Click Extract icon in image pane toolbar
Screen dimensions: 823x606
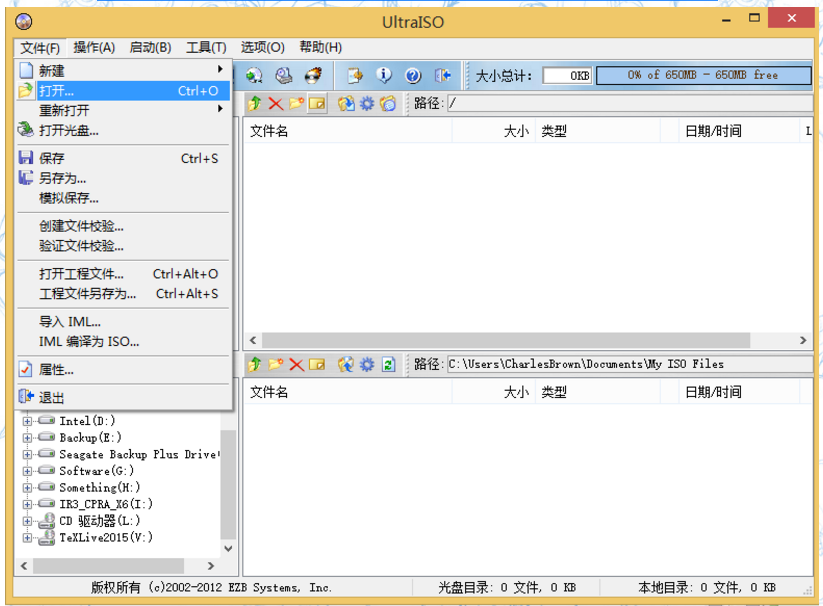click(346, 103)
